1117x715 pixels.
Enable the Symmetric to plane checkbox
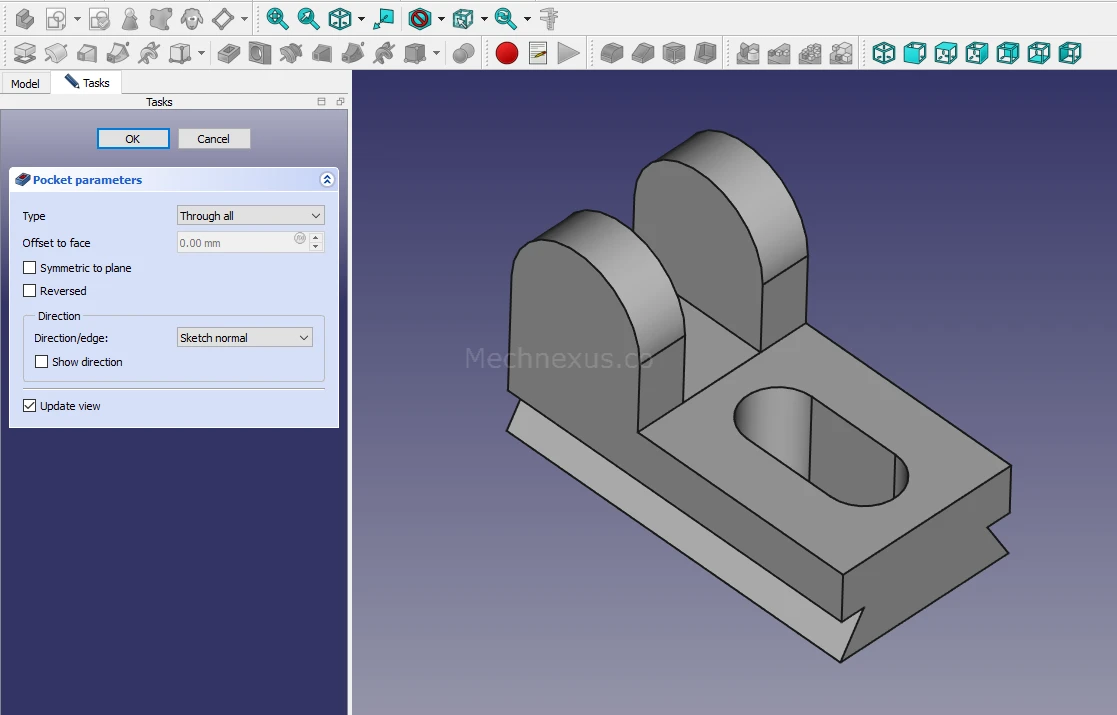[x=30, y=268]
